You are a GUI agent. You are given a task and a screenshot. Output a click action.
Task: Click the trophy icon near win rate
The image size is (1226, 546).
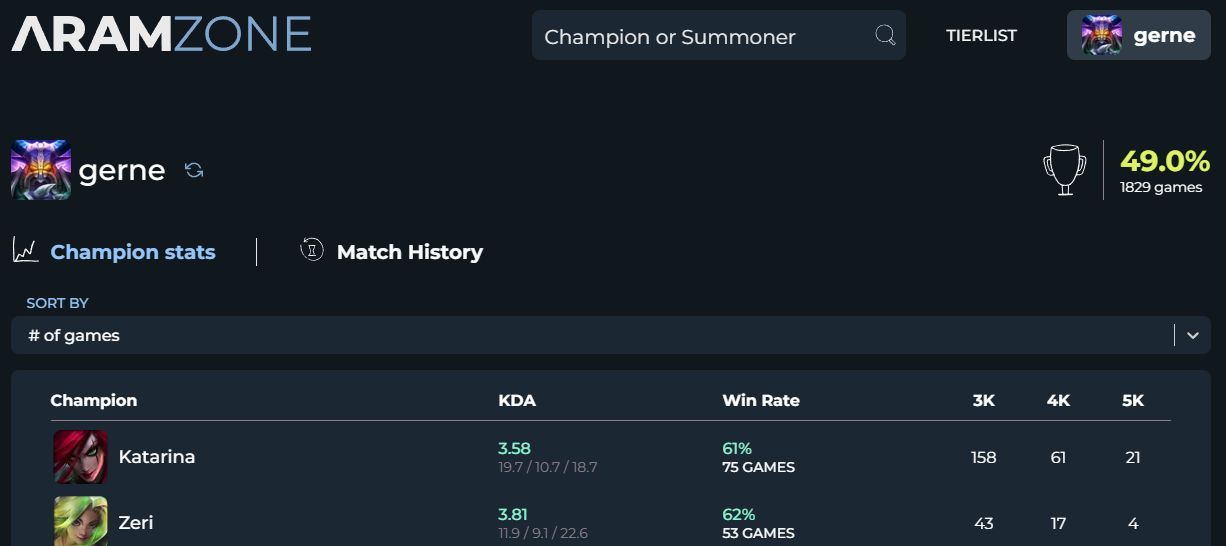click(1064, 170)
